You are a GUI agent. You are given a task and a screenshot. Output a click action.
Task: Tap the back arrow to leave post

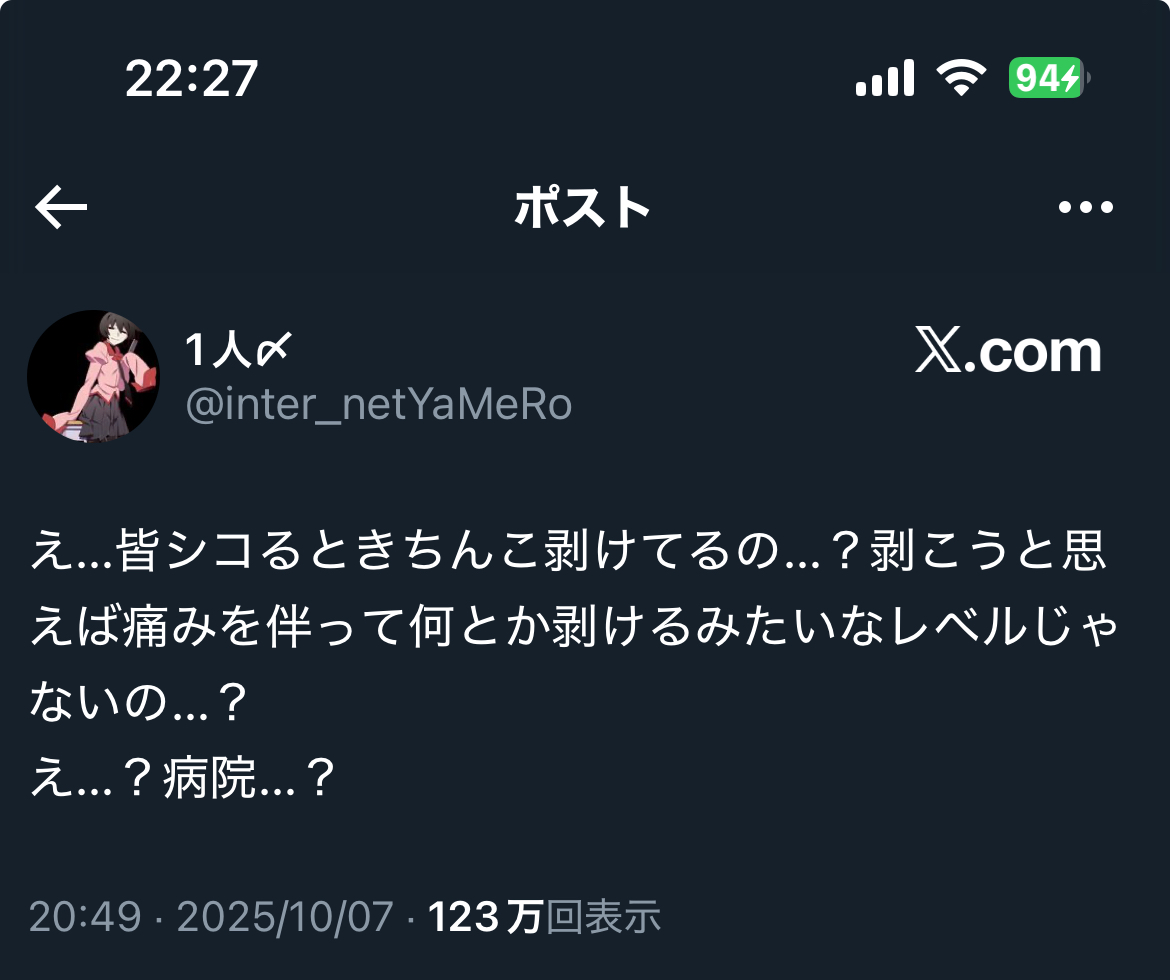point(61,207)
